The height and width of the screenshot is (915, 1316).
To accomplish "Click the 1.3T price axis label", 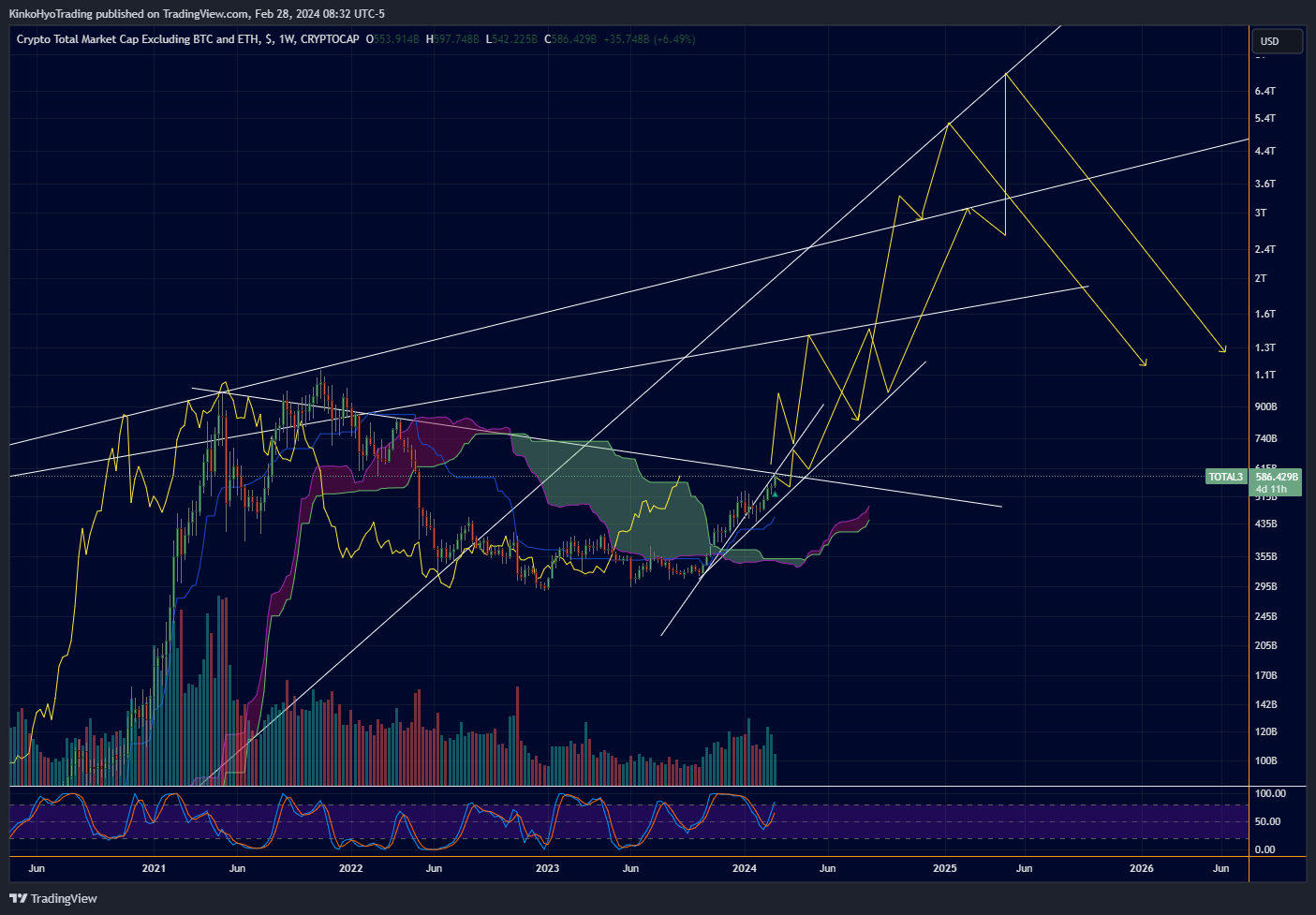I will pyautogui.click(x=1264, y=347).
